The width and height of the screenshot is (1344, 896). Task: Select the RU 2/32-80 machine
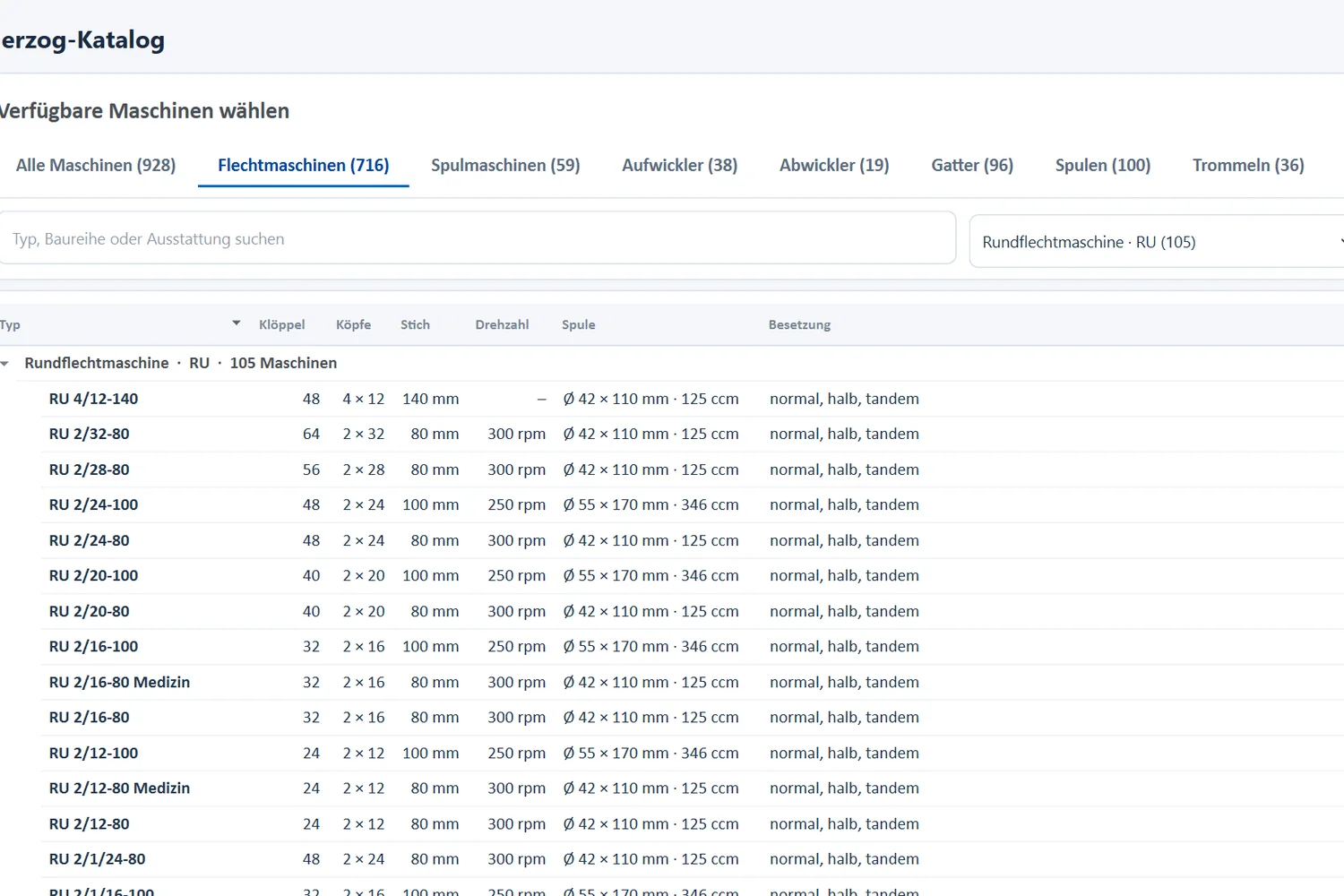[x=692, y=434]
